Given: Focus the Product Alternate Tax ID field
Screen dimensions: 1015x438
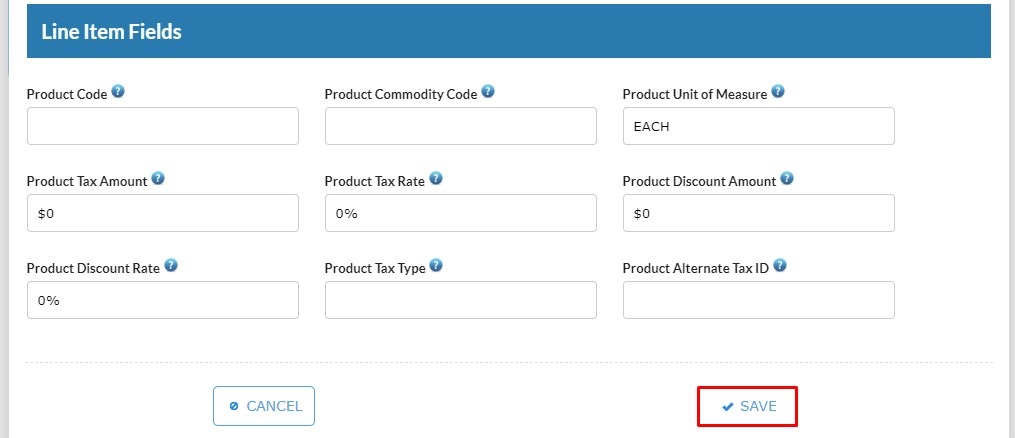Looking at the screenshot, I should [759, 300].
